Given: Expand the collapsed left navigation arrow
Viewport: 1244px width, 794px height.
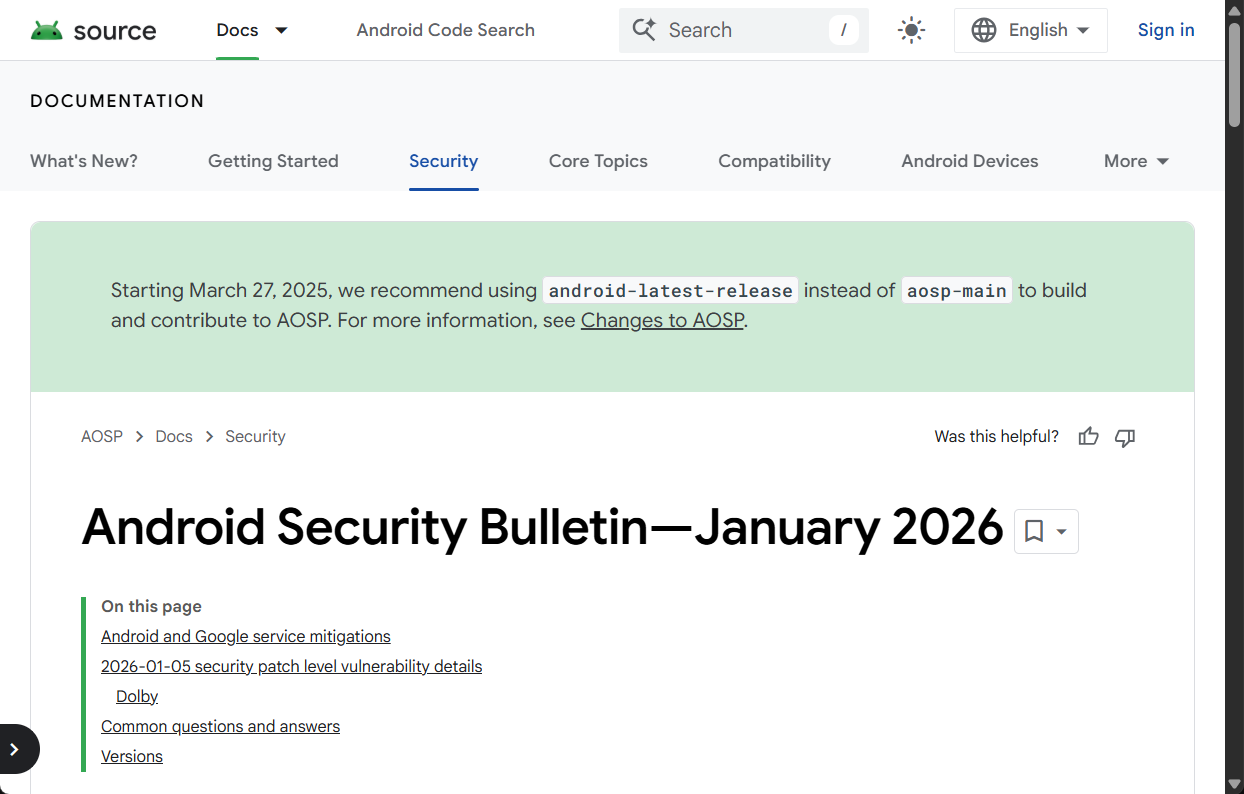Looking at the screenshot, I should [x=16, y=748].
